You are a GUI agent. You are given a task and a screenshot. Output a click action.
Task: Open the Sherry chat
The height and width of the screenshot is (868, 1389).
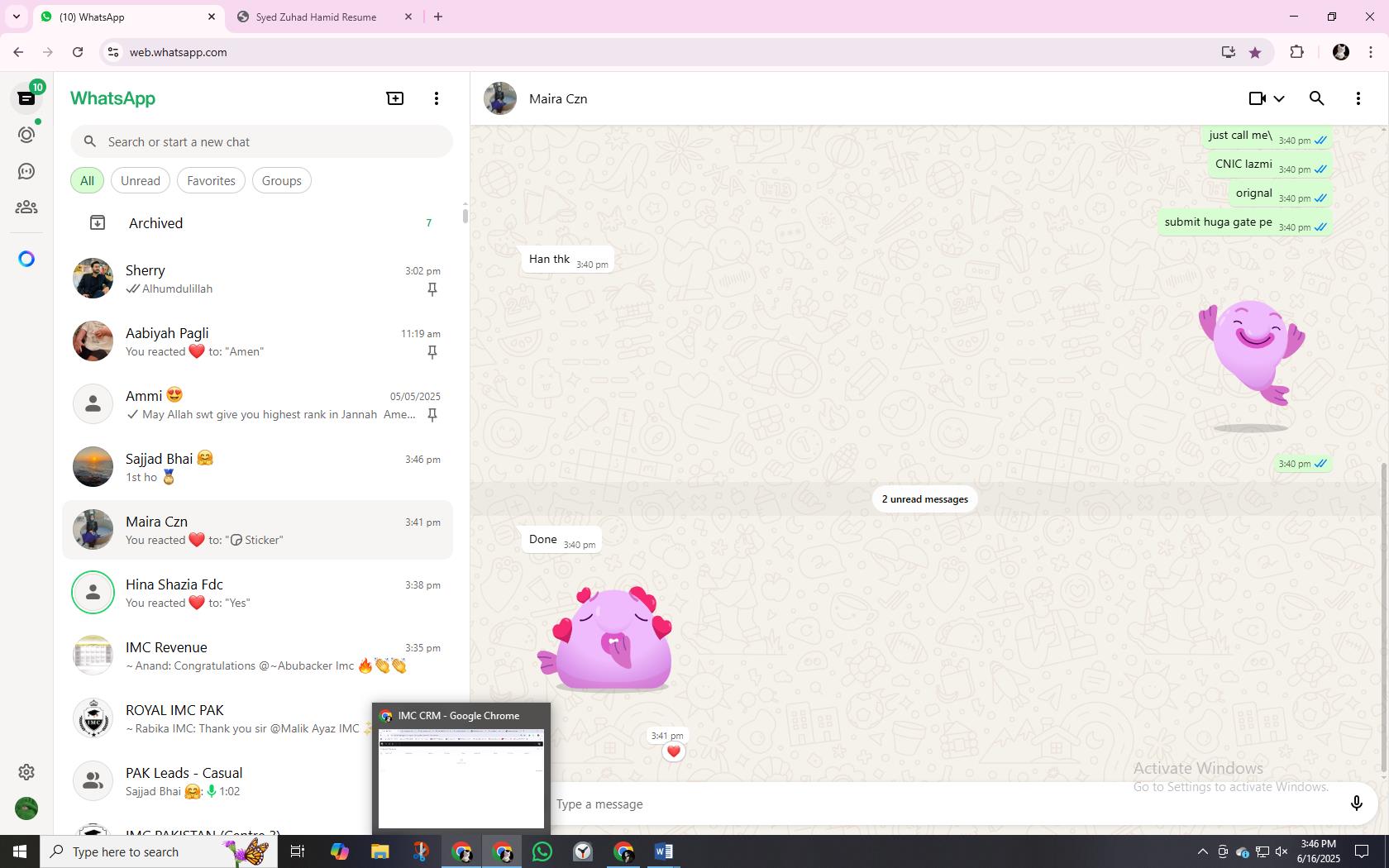[x=258, y=279]
